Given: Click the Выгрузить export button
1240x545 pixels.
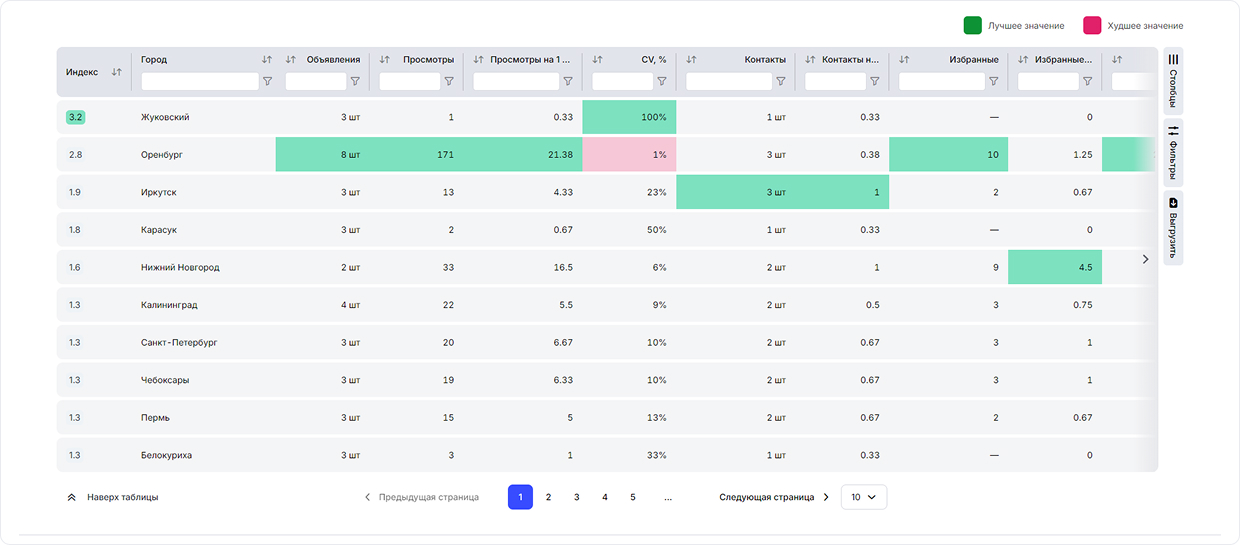Looking at the screenshot, I should click(1173, 226).
